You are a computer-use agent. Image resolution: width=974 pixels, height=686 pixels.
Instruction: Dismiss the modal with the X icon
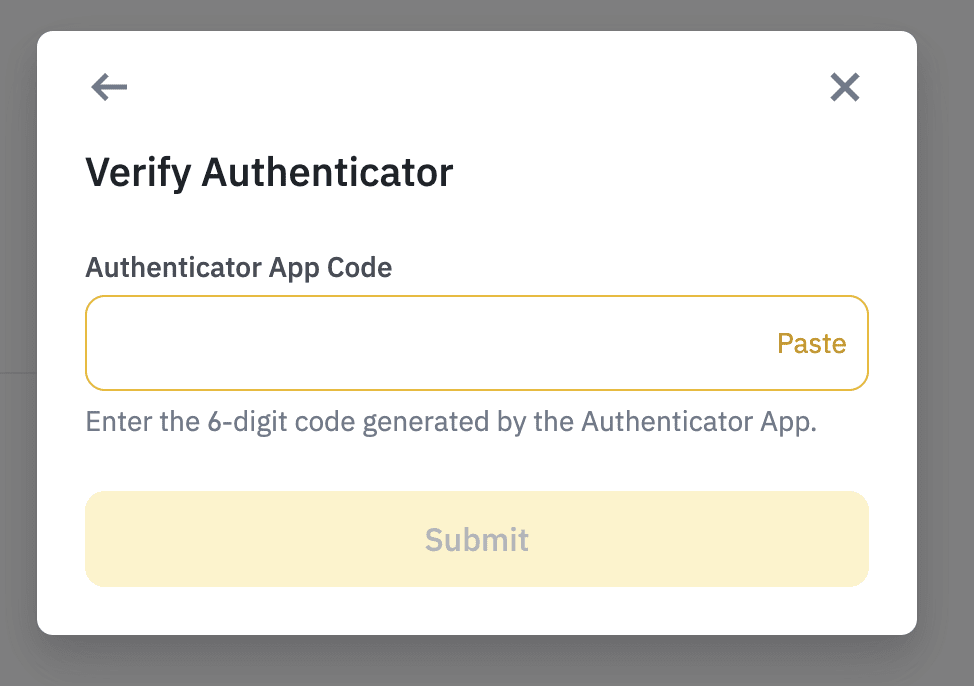[x=845, y=88]
